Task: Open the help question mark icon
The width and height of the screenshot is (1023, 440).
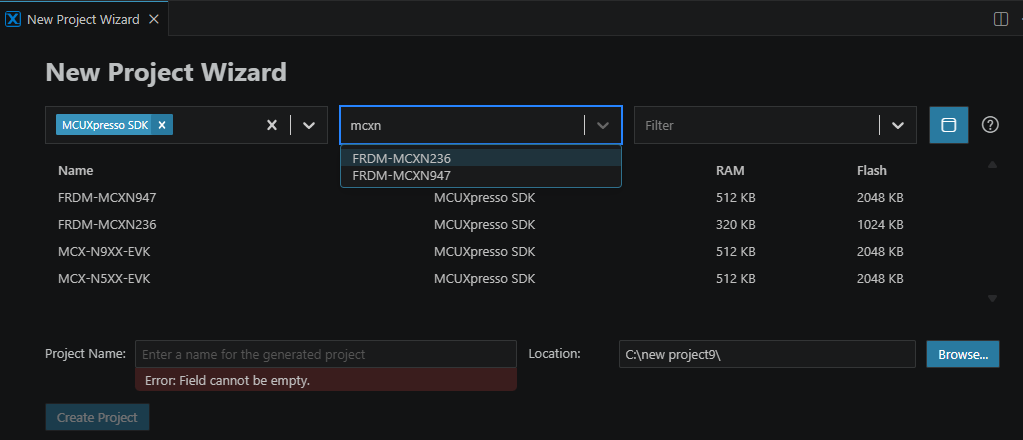Action: pyautogui.click(x=990, y=125)
